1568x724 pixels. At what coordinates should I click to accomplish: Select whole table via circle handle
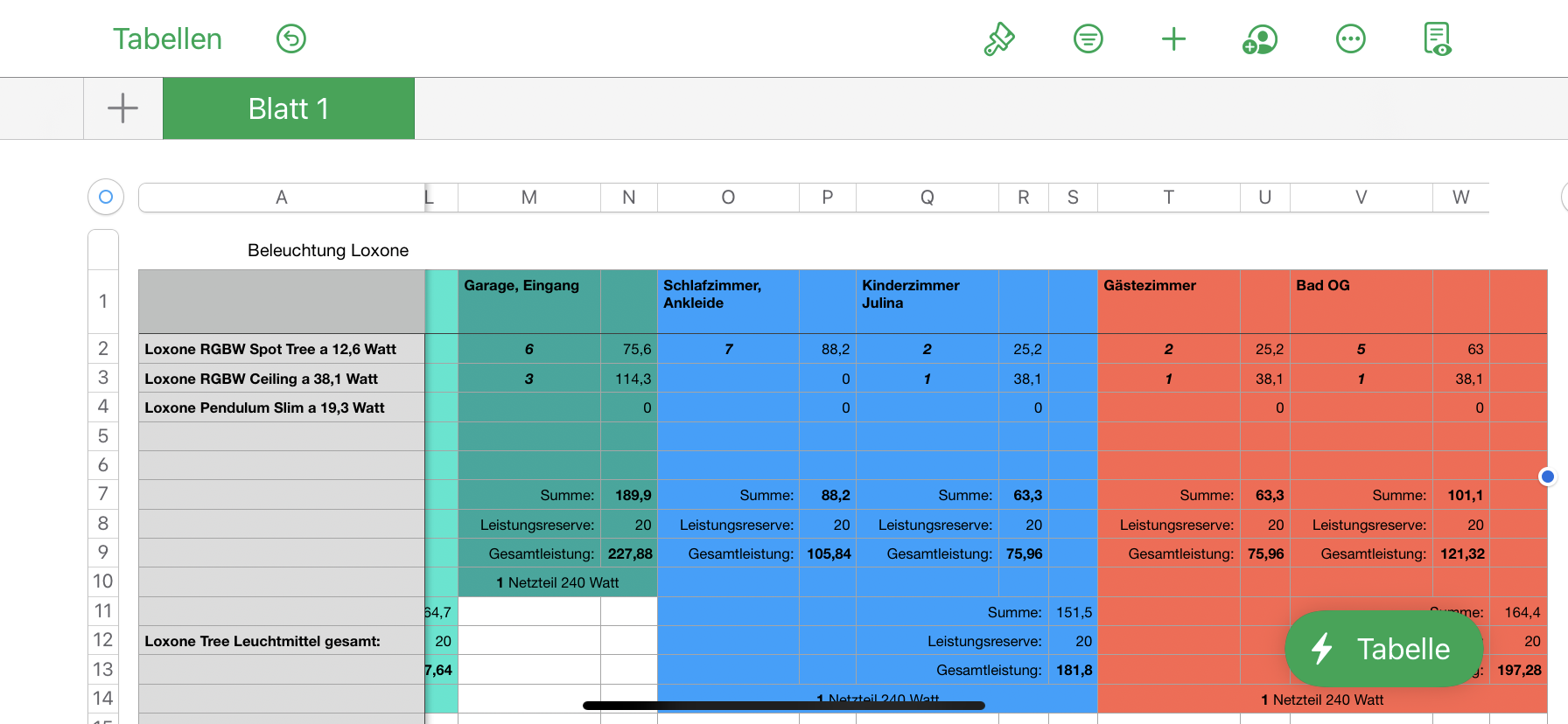tap(106, 197)
